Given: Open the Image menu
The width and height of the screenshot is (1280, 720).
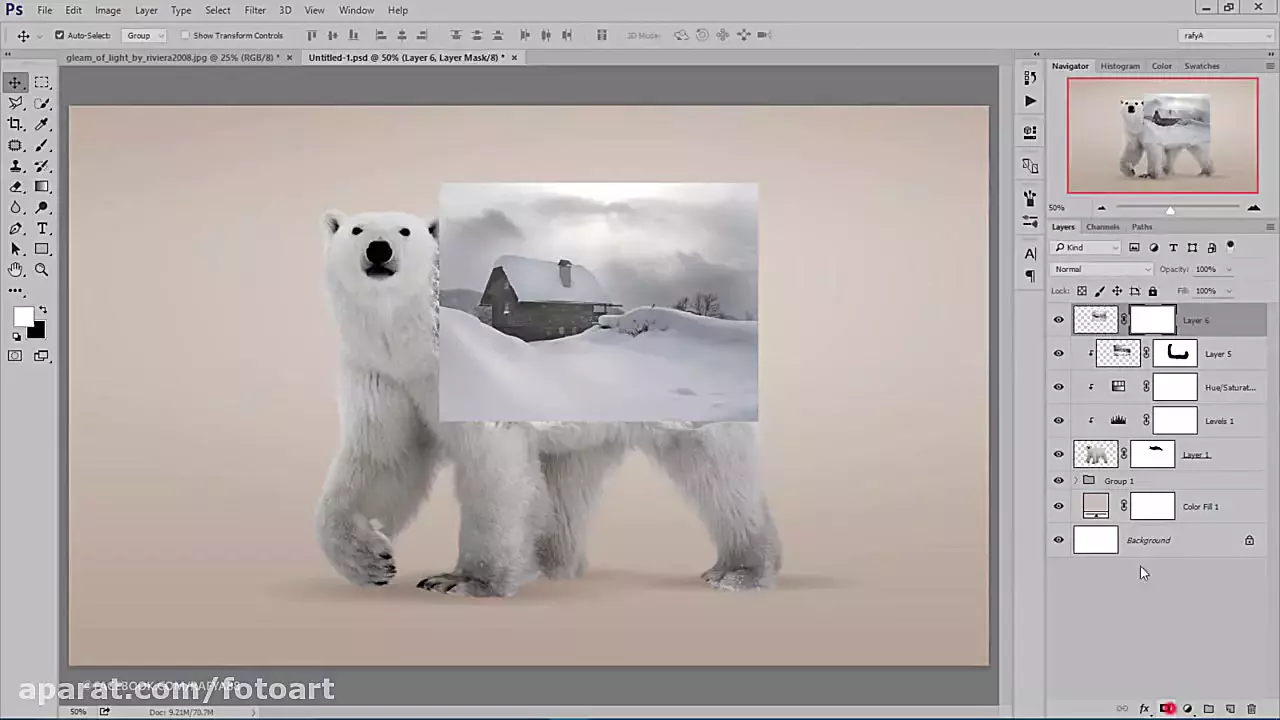Looking at the screenshot, I should coord(108,10).
